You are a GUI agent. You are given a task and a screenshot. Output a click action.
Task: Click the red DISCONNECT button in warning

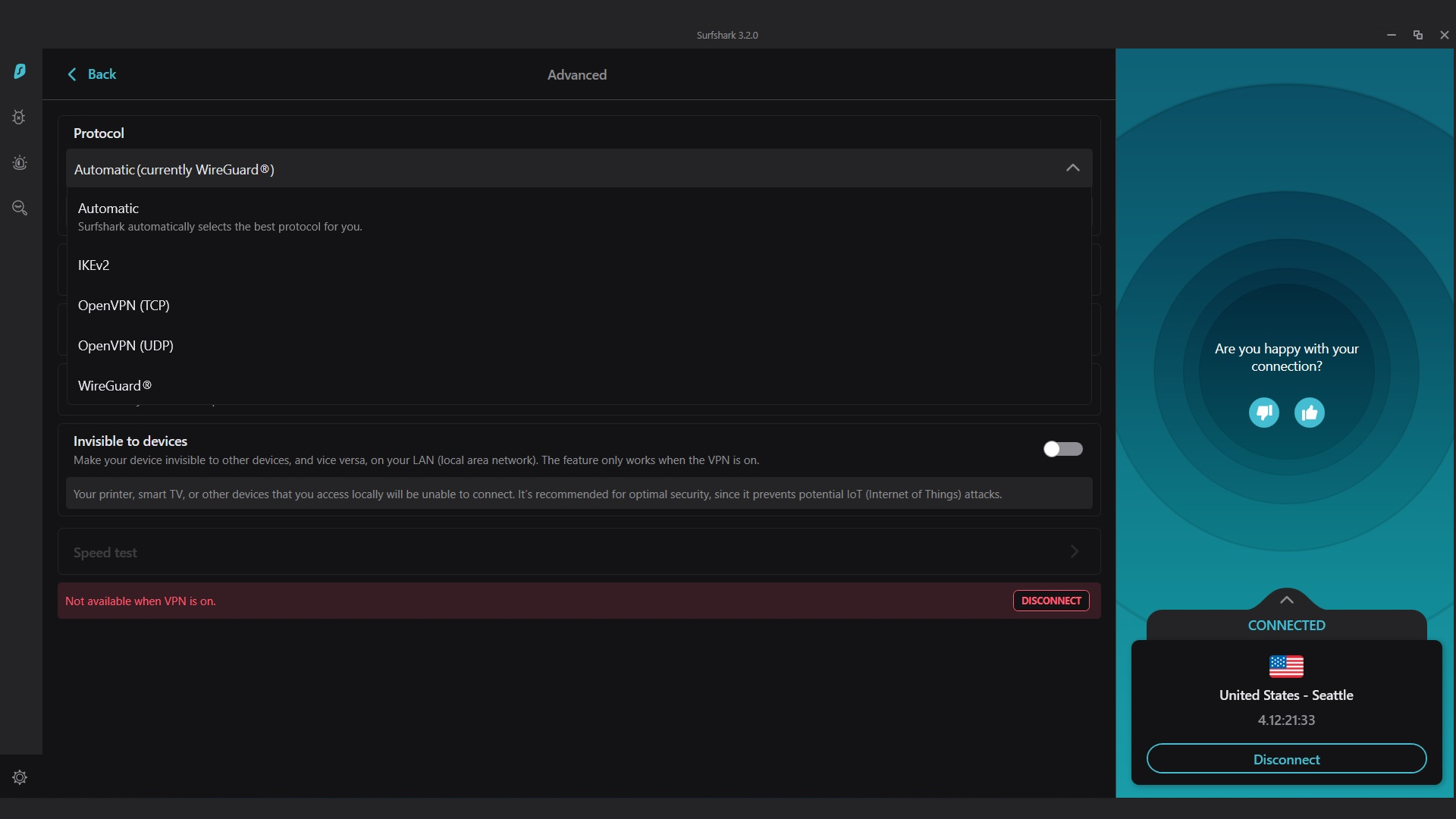pos(1051,601)
